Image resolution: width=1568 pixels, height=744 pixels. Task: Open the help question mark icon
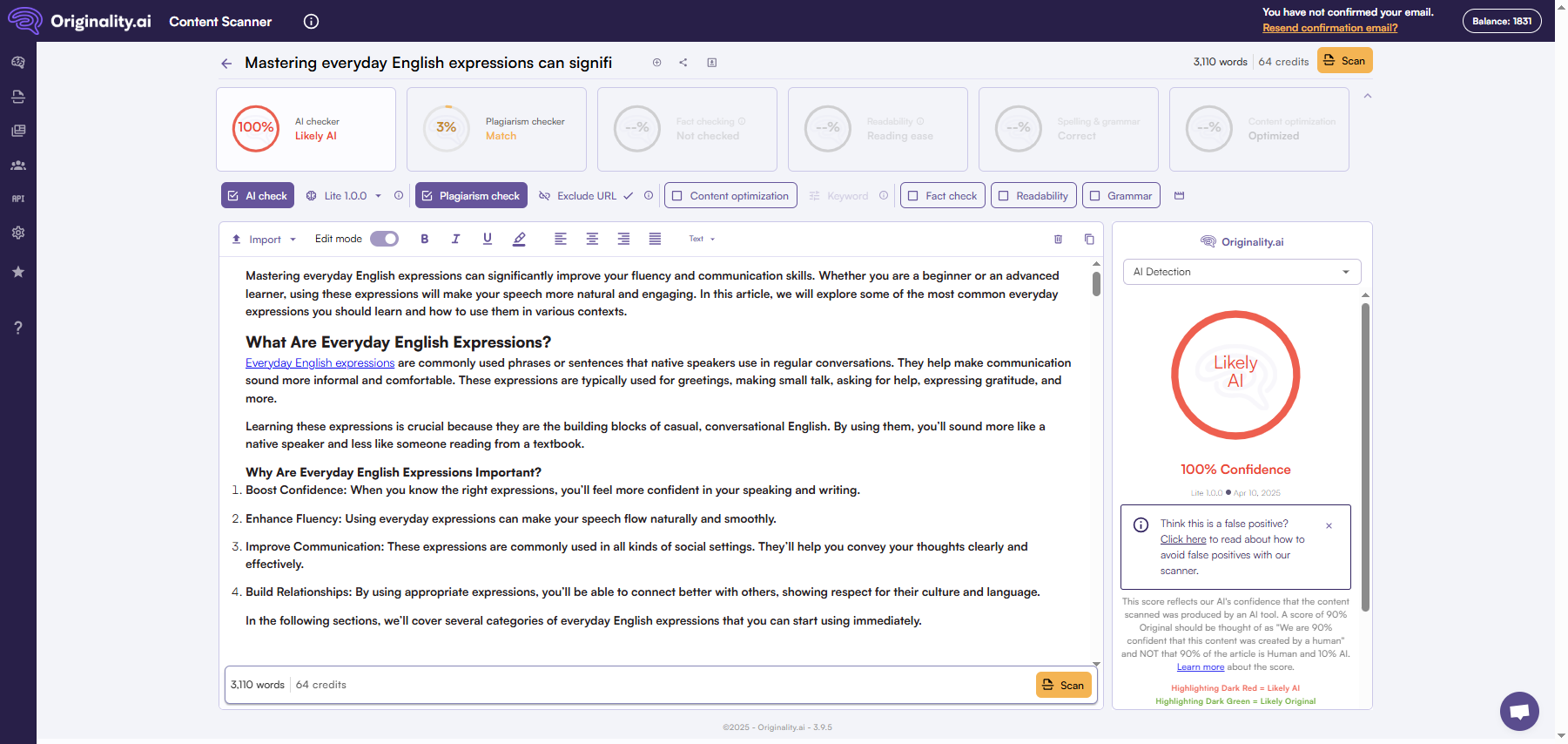tap(18, 328)
